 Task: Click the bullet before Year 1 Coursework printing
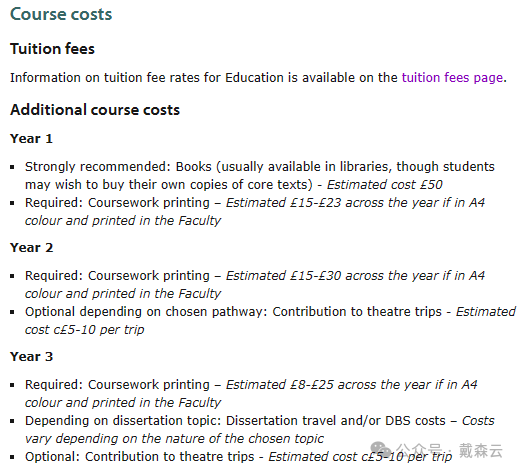coord(12,203)
